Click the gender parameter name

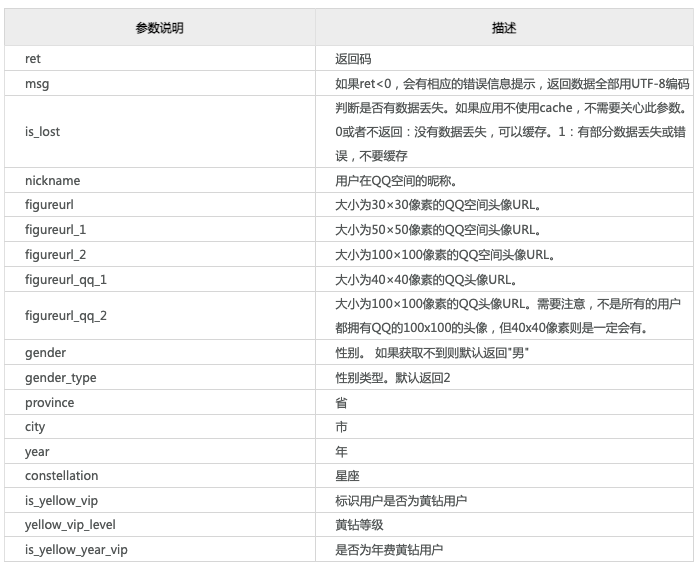46,353
